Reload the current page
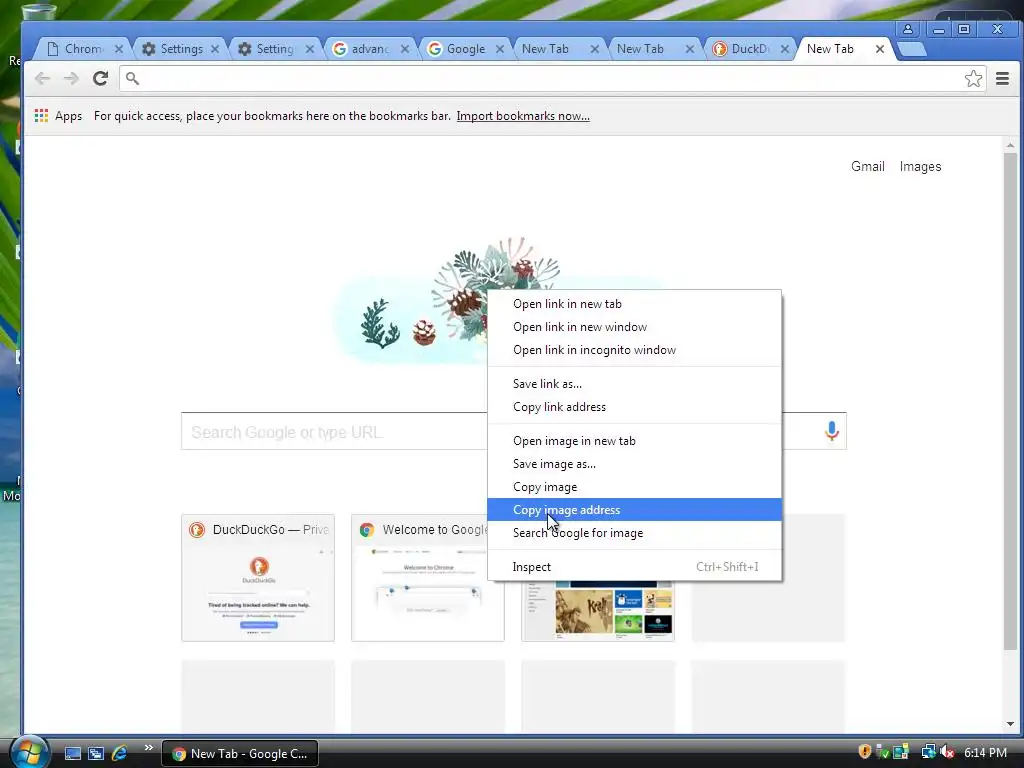This screenshot has width=1024, height=768. [100, 79]
